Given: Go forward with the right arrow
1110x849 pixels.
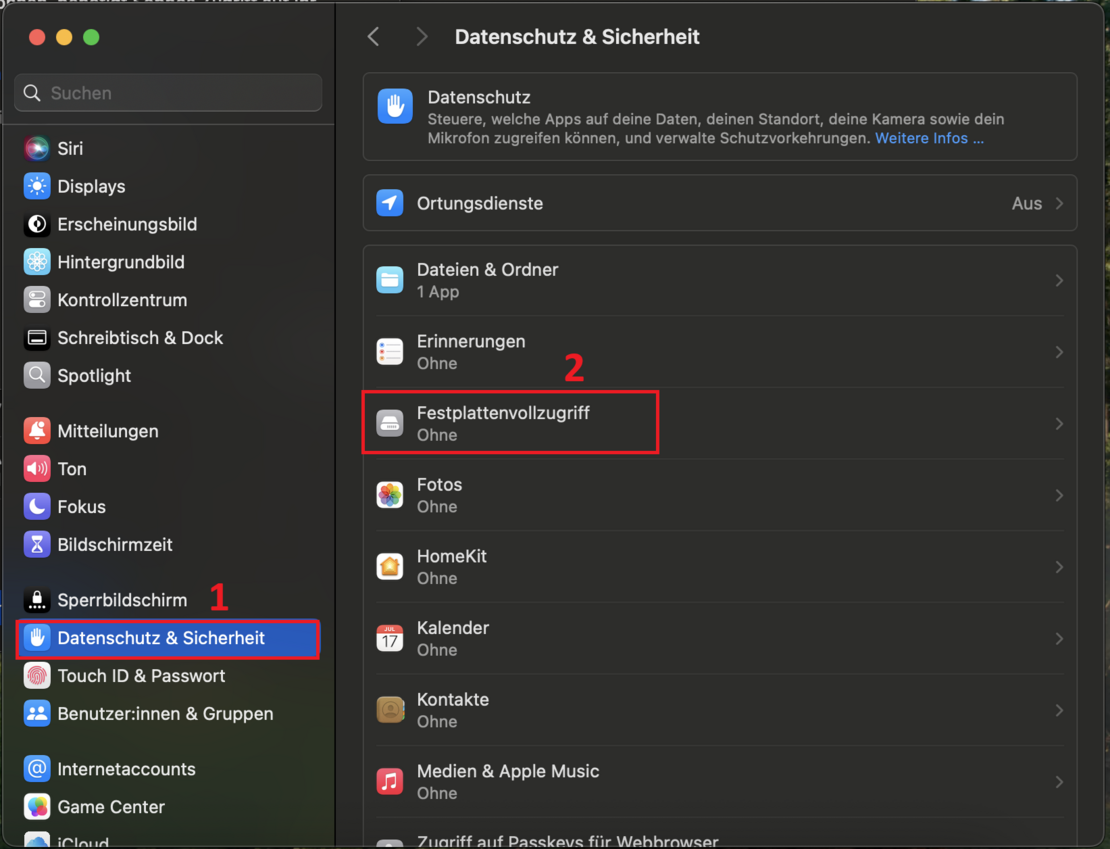Looking at the screenshot, I should click(x=422, y=37).
